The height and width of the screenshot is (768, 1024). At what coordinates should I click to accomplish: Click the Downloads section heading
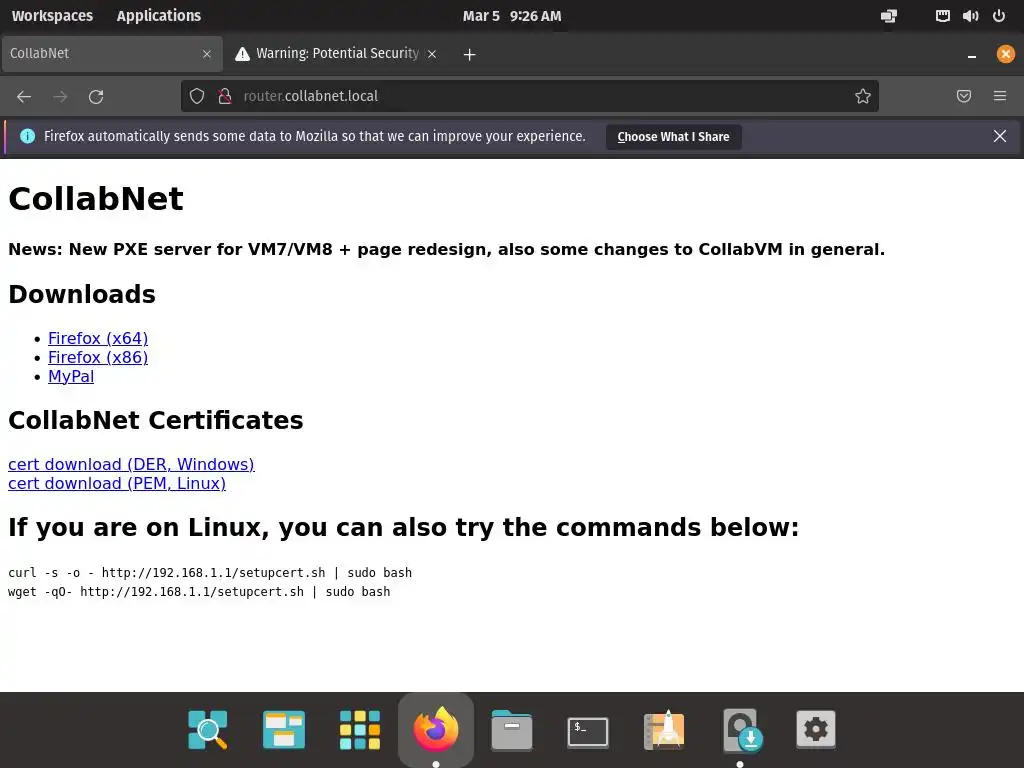pos(82,295)
